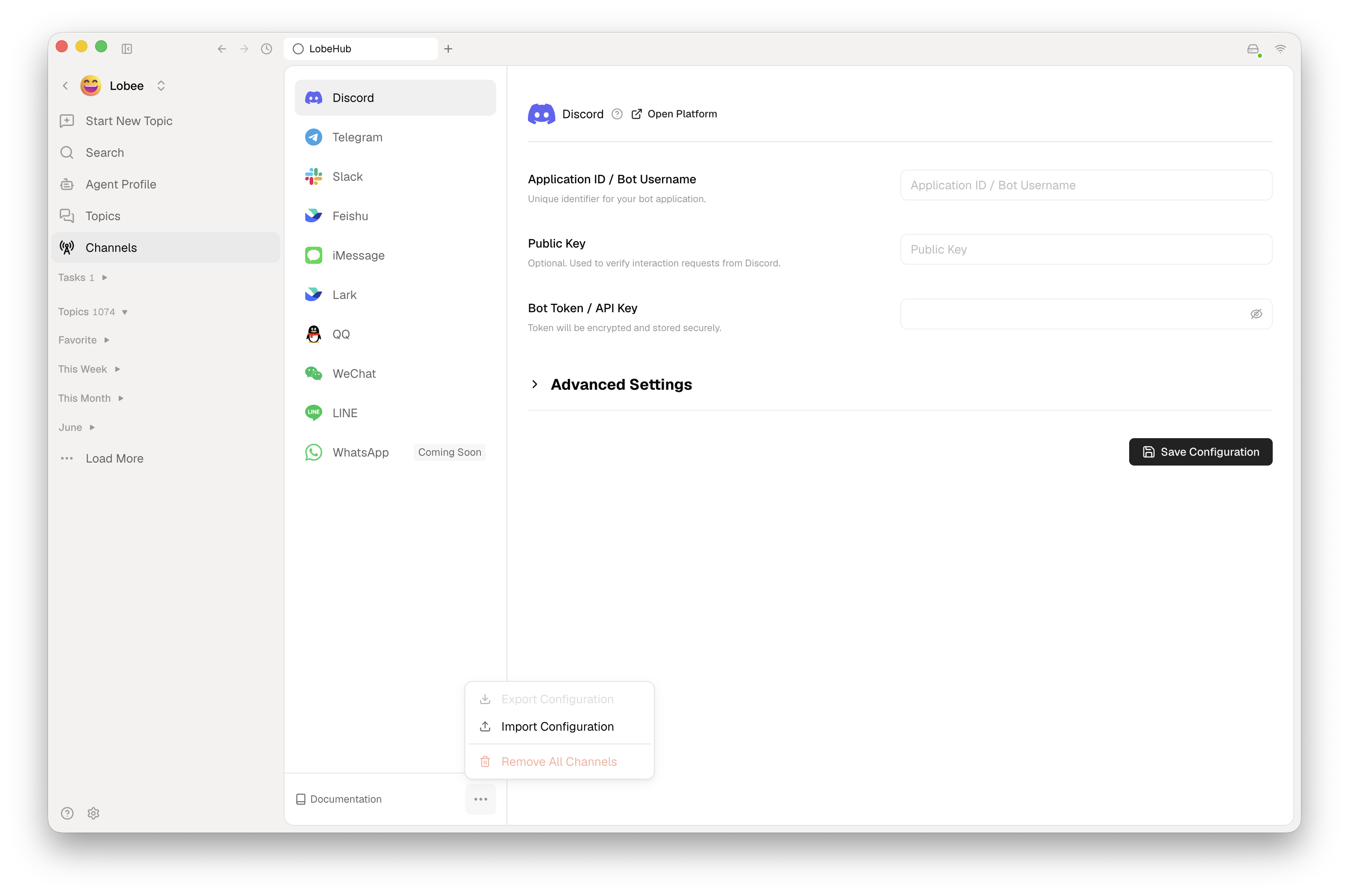Click the Lobee avatar emoji
Viewport: 1349px width, 896px height.
(x=90, y=86)
